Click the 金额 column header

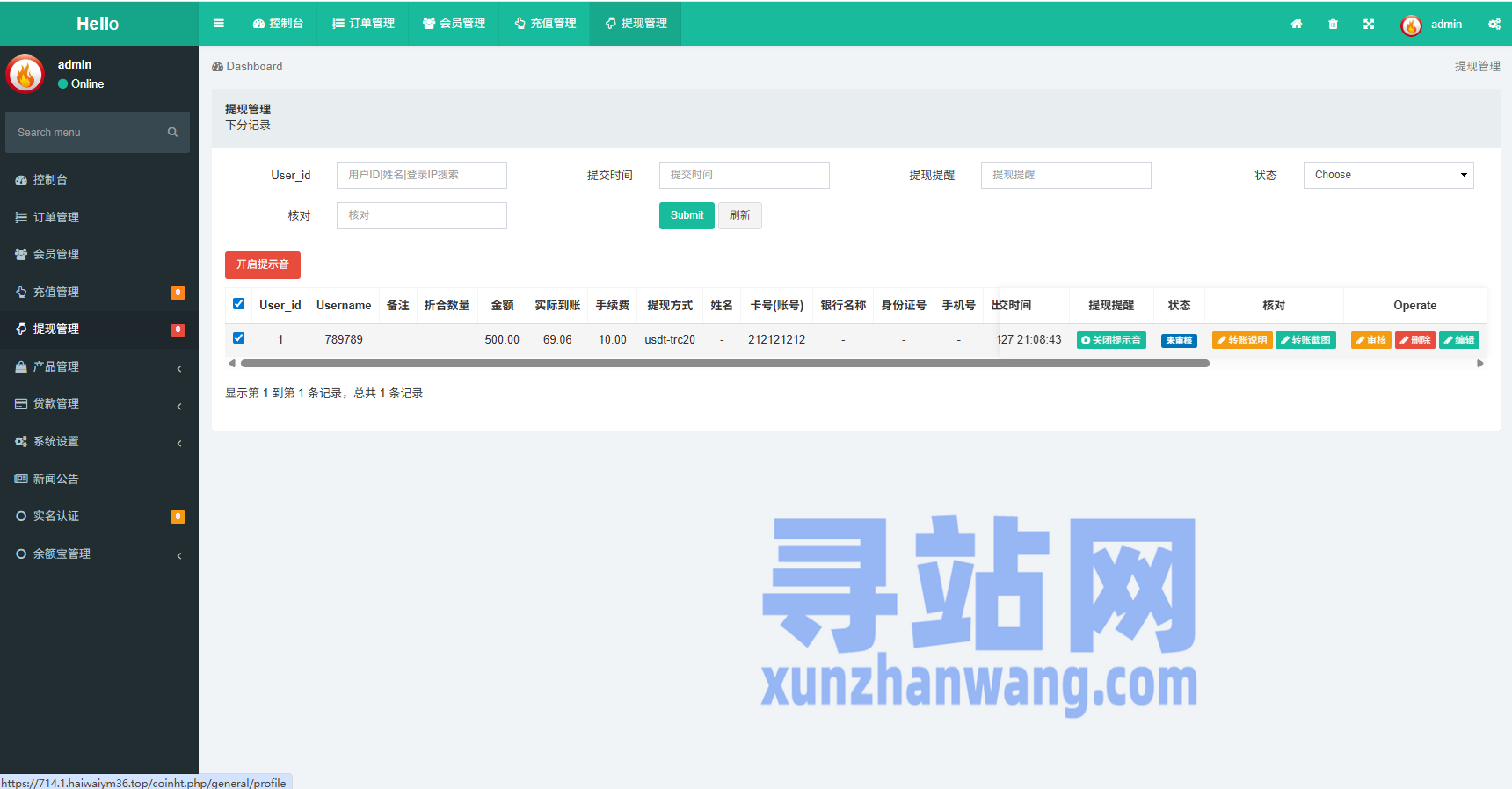[502, 305]
